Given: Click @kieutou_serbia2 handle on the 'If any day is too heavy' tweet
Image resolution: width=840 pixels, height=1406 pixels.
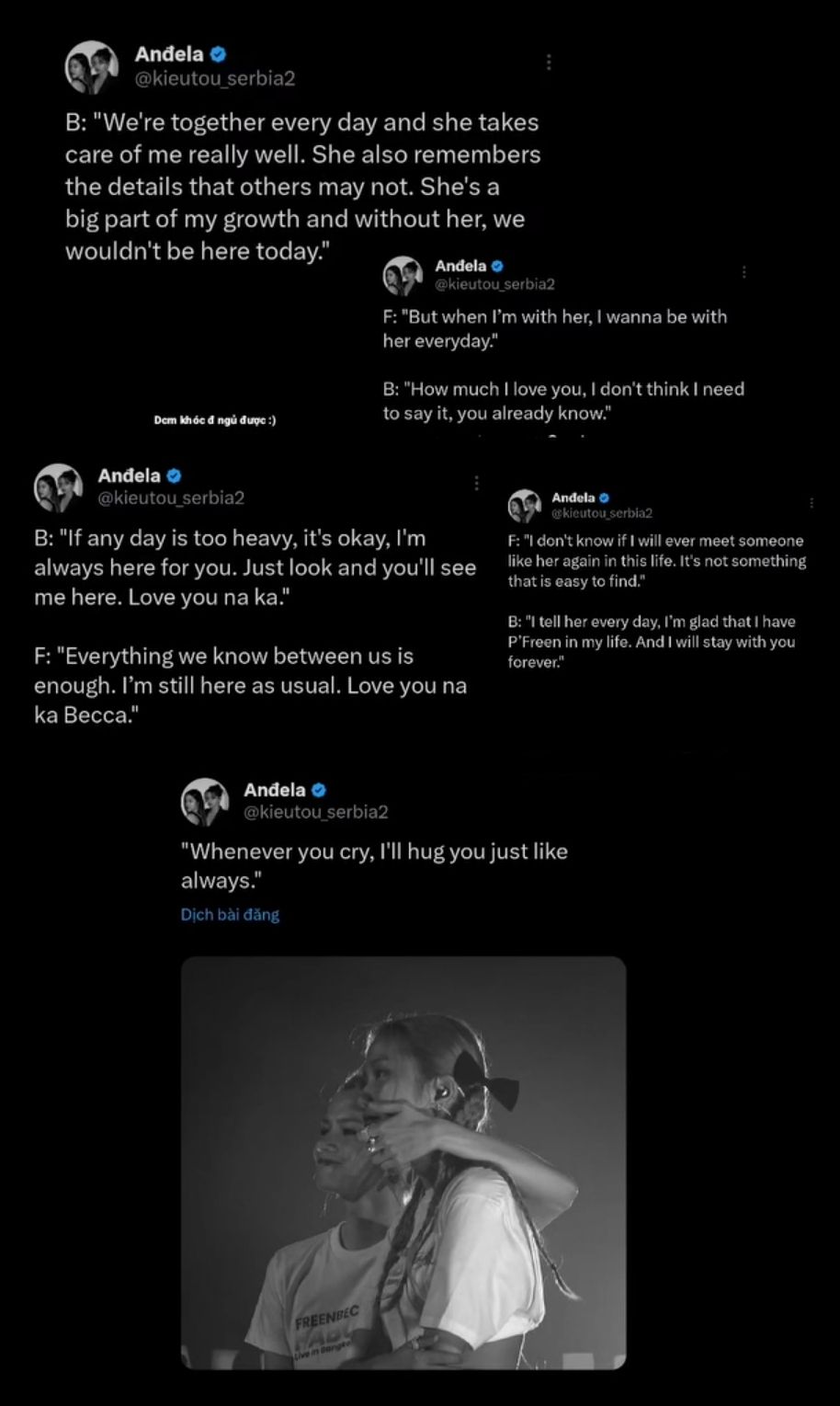Looking at the screenshot, I should coord(171,498).
